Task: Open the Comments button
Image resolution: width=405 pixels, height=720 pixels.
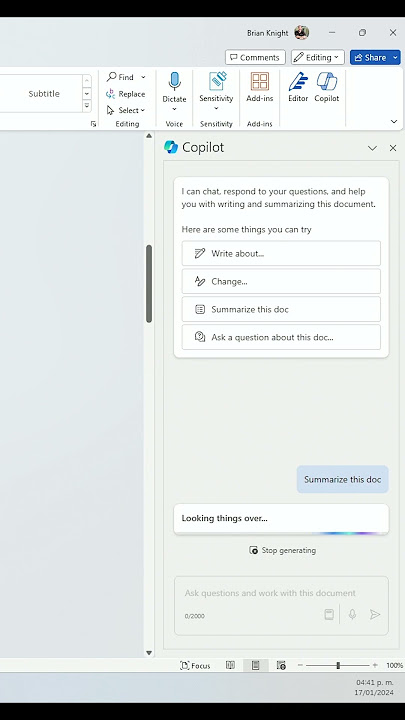Action: click(x=255, y=57)
